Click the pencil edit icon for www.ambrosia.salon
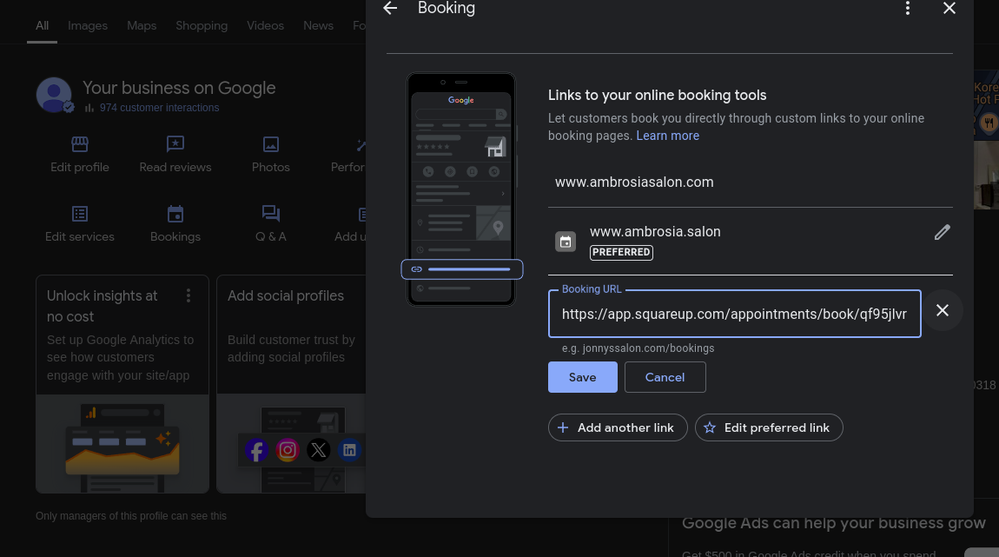This screenshot has height=557, width=999. tap(941, 232)
